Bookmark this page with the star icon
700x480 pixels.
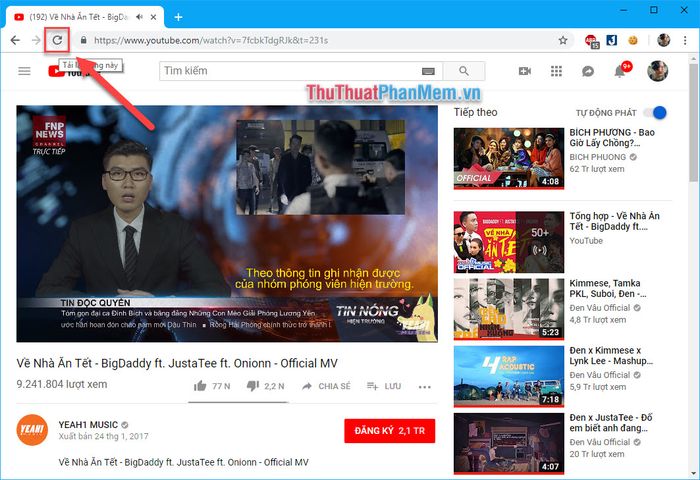(563, 40)
